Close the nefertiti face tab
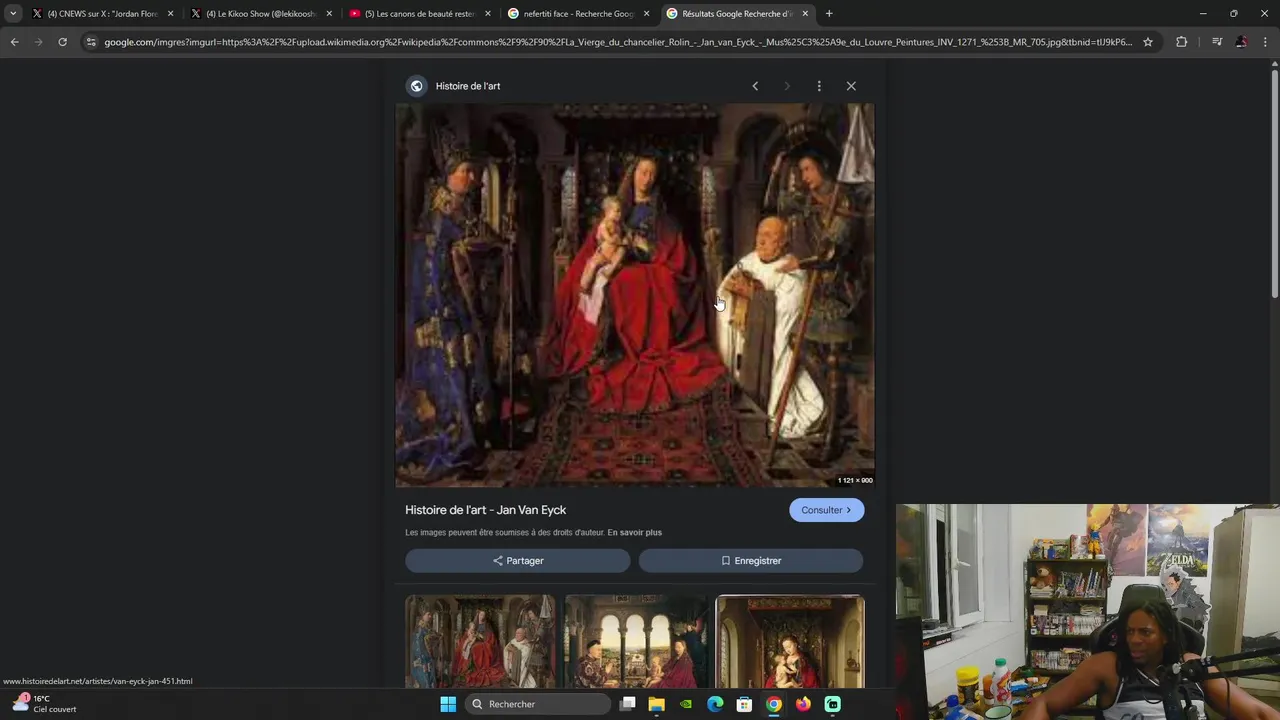The width and height of the screenshot is (1280, 720). point(646,14)
